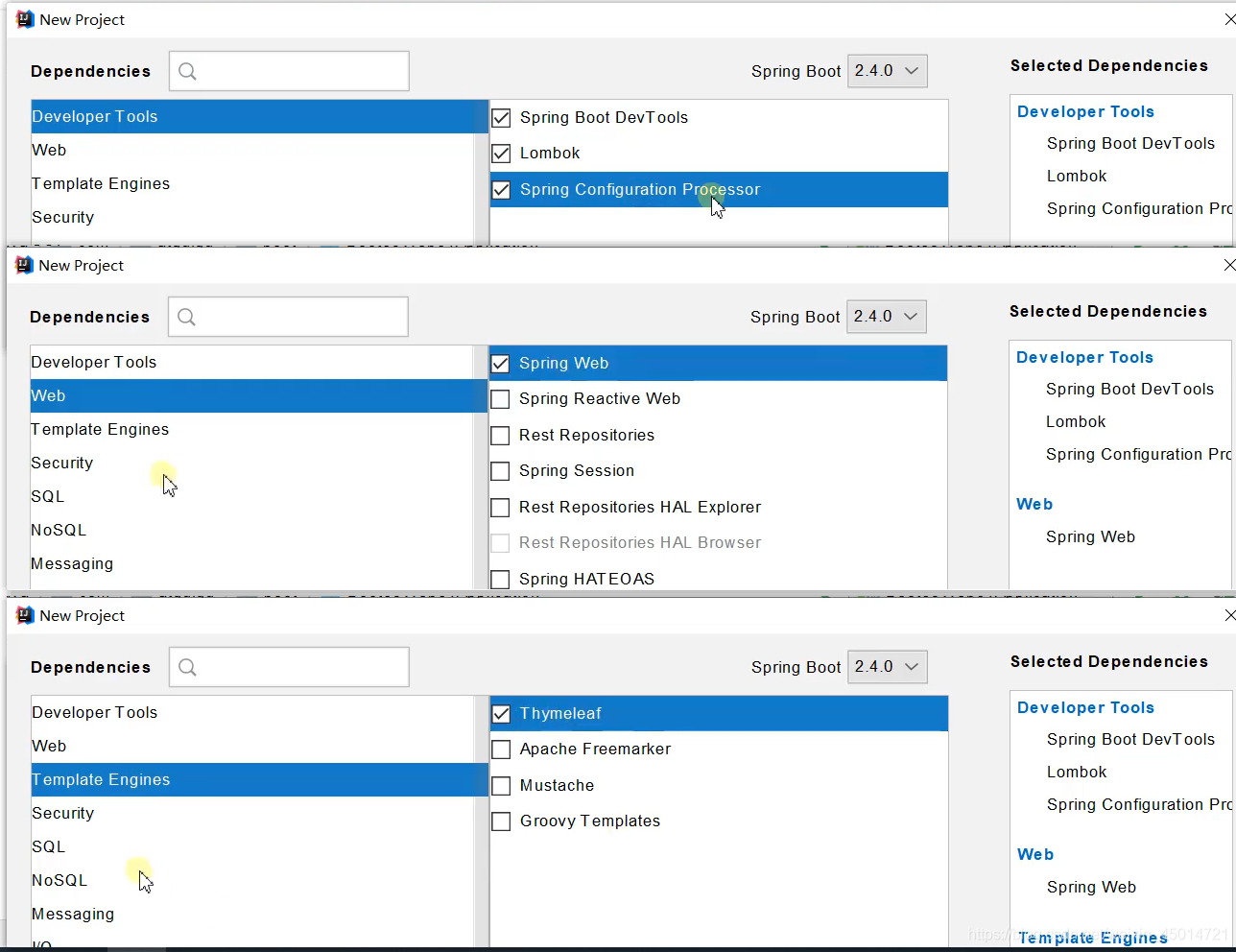Tick the Mustache checkbox
Viewport: 1236px width, 952px height.
point(501,786)
